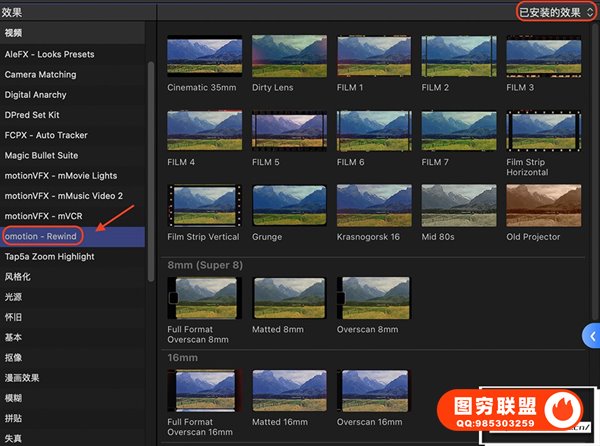Select the Tap5a Zoom Highlight category
This screenshot has height=446, width=600.
(x=50, y=256)
